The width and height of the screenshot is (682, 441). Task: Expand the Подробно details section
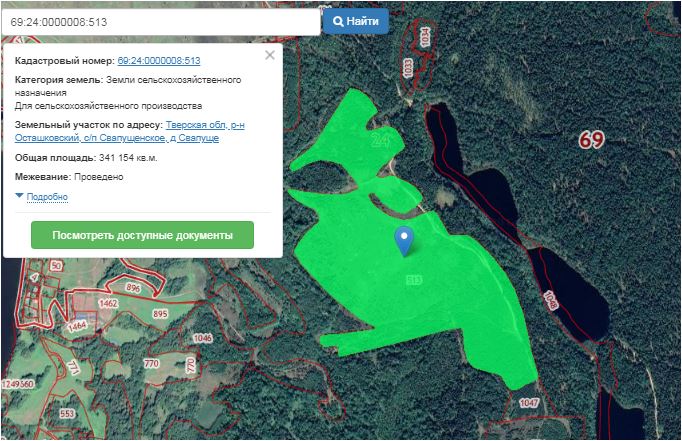tap(47, 197)
